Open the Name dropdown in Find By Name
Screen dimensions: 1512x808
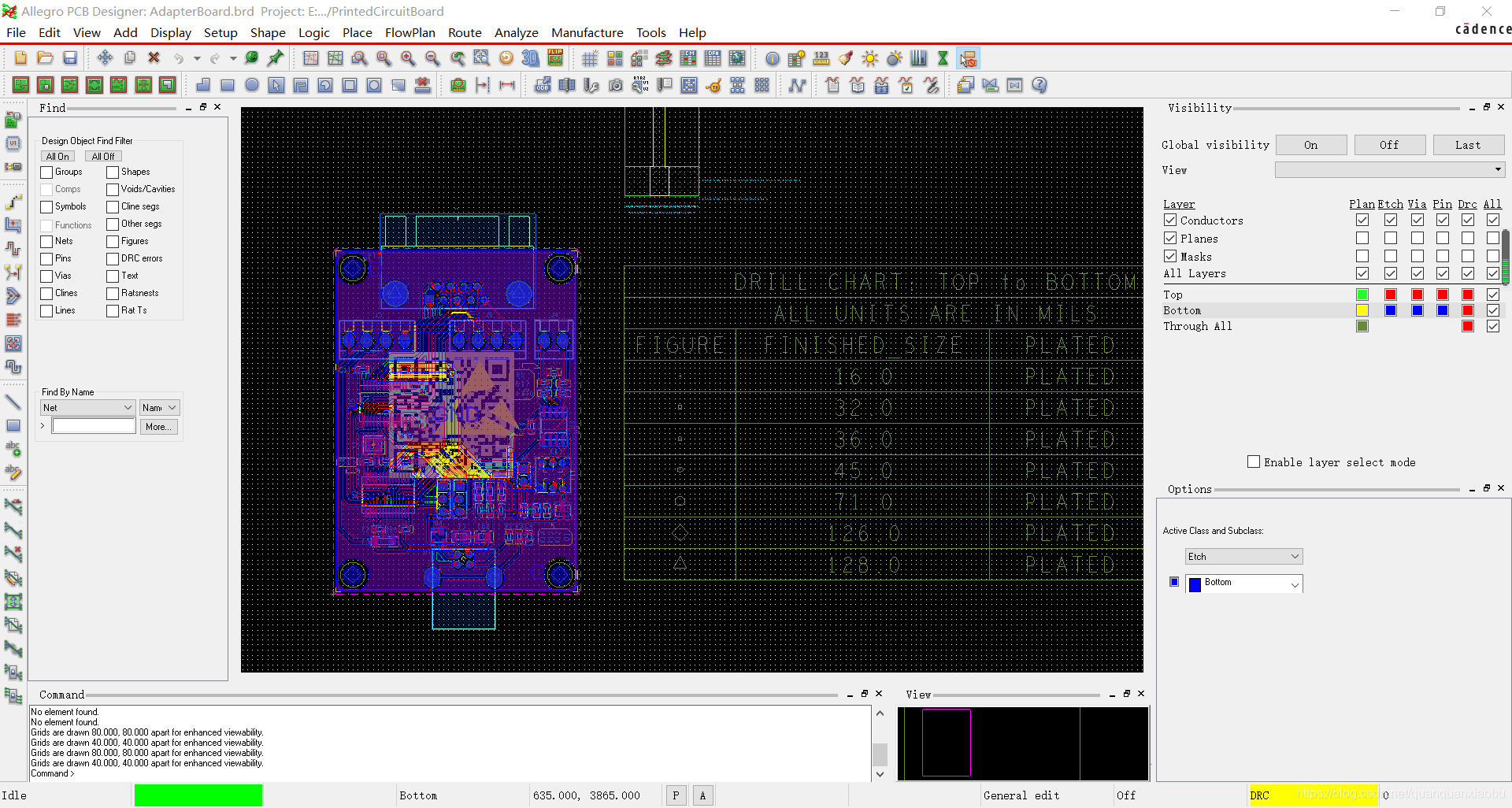point(160,408)
